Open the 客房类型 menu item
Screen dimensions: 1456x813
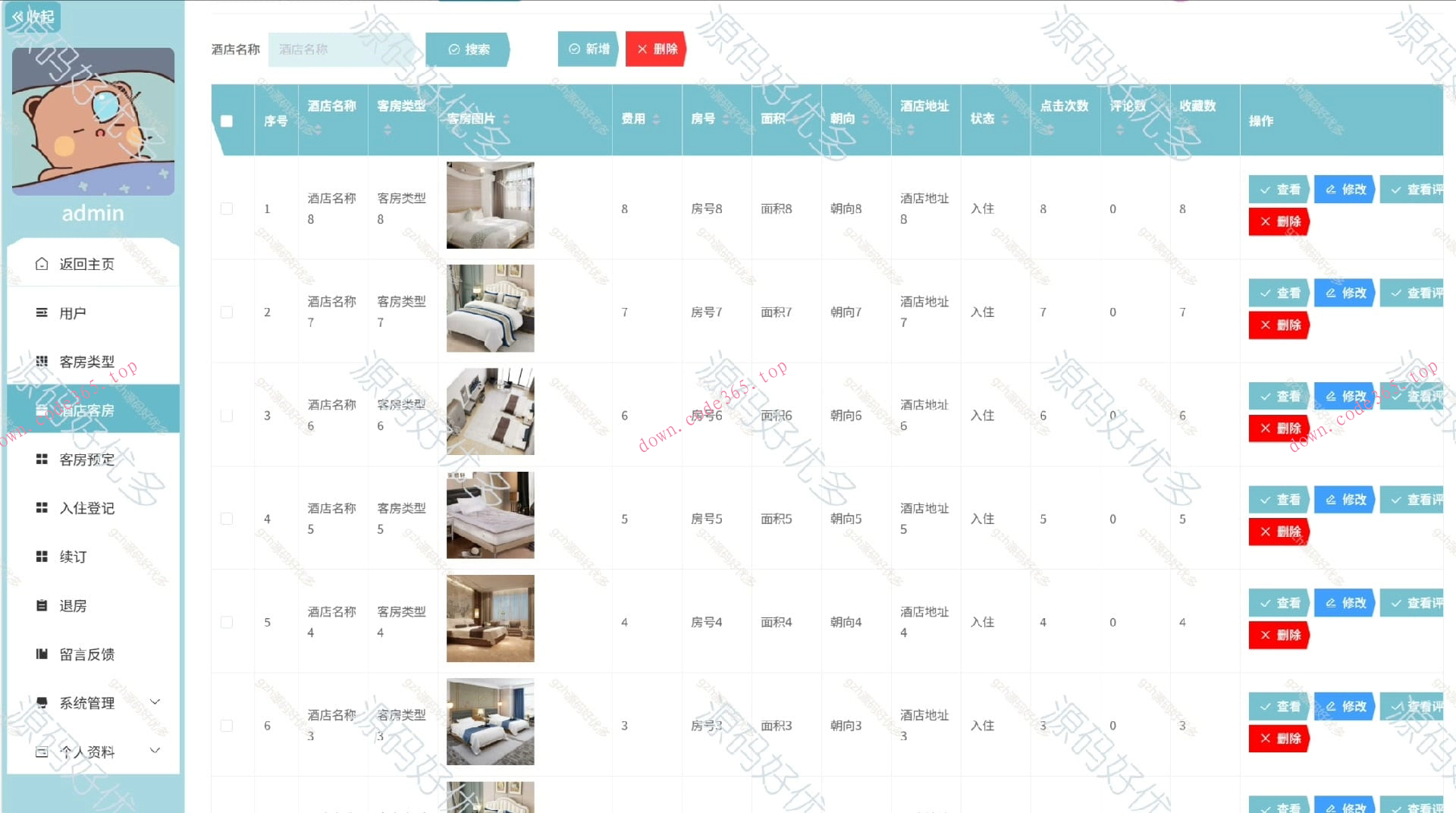coord(93,362)
